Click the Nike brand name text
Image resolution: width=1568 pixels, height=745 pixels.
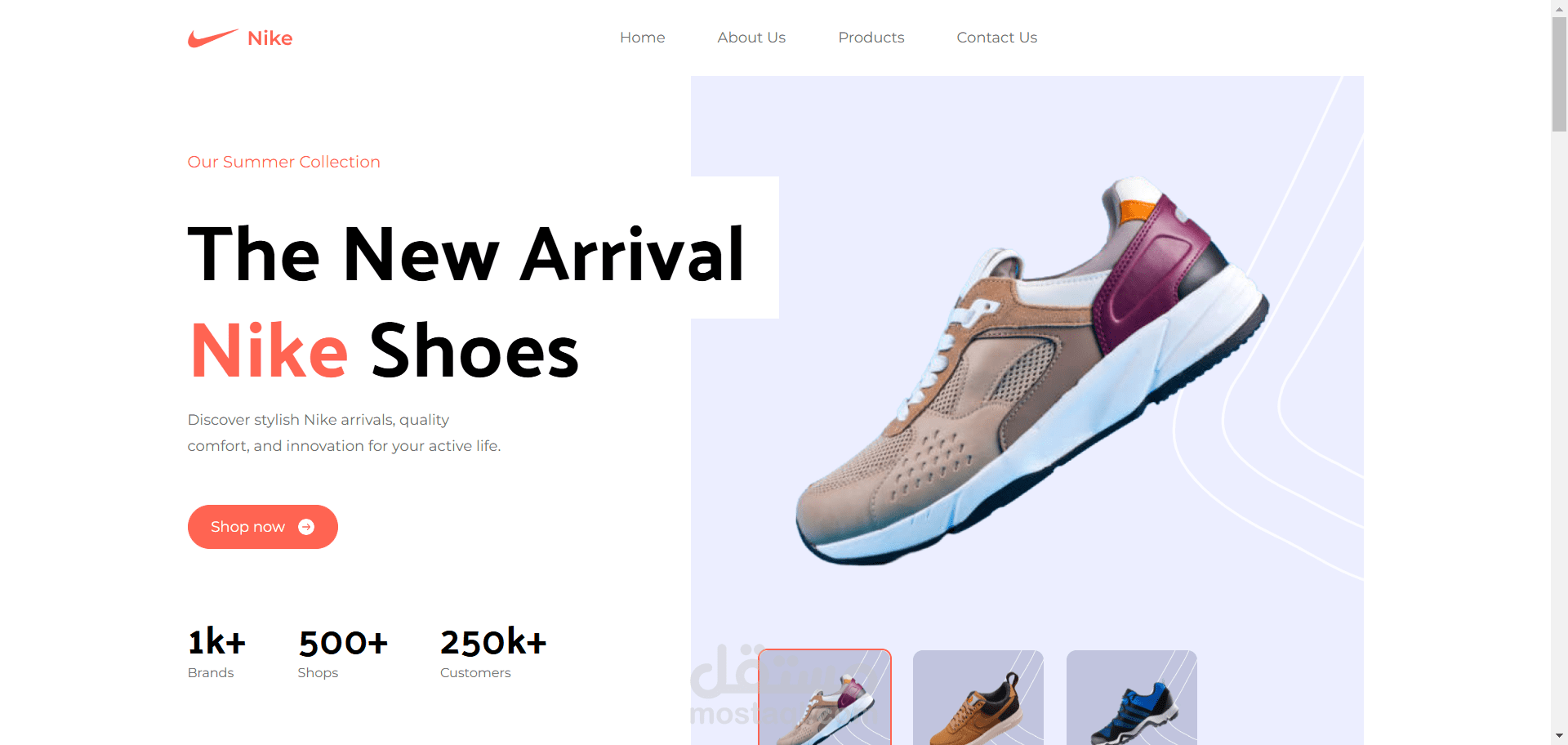pos(269,38)
